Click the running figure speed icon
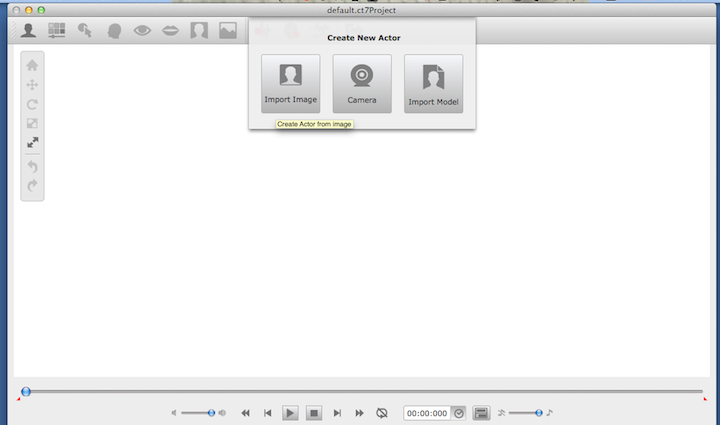The width and height of the screenshot is (720, 425). pyautogui.click(x=501, y=413)
